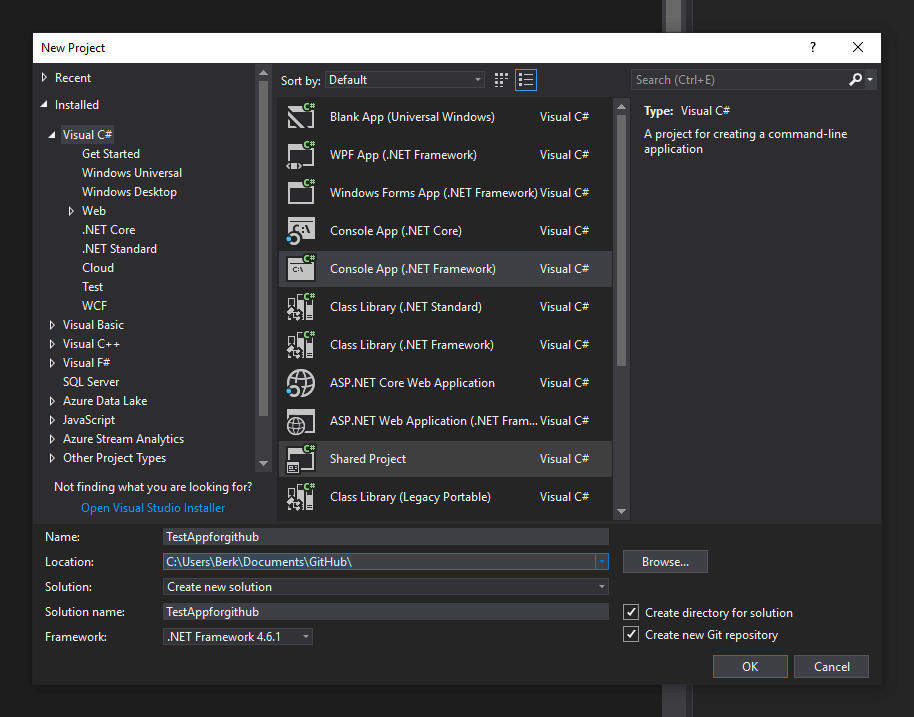Select WCF category
Viewport: 914px width, 717px height.
tap(94, 305)
